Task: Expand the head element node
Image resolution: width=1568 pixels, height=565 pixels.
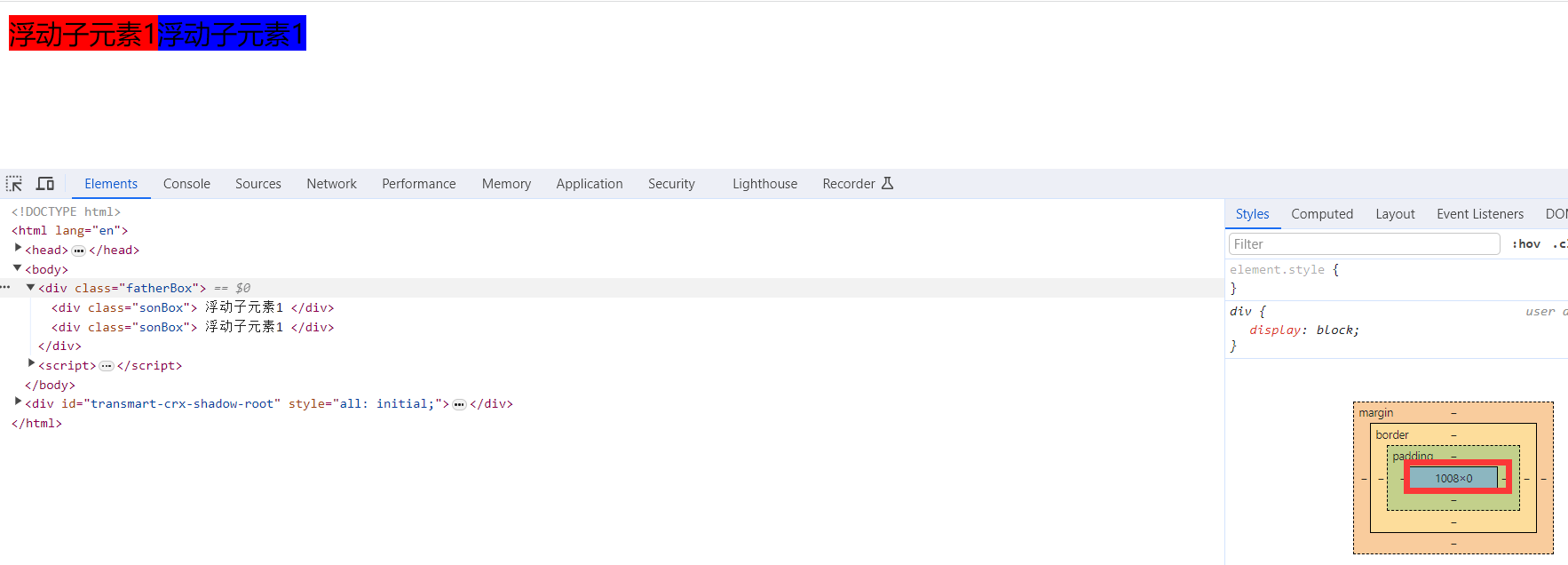Action: (18, 249)
